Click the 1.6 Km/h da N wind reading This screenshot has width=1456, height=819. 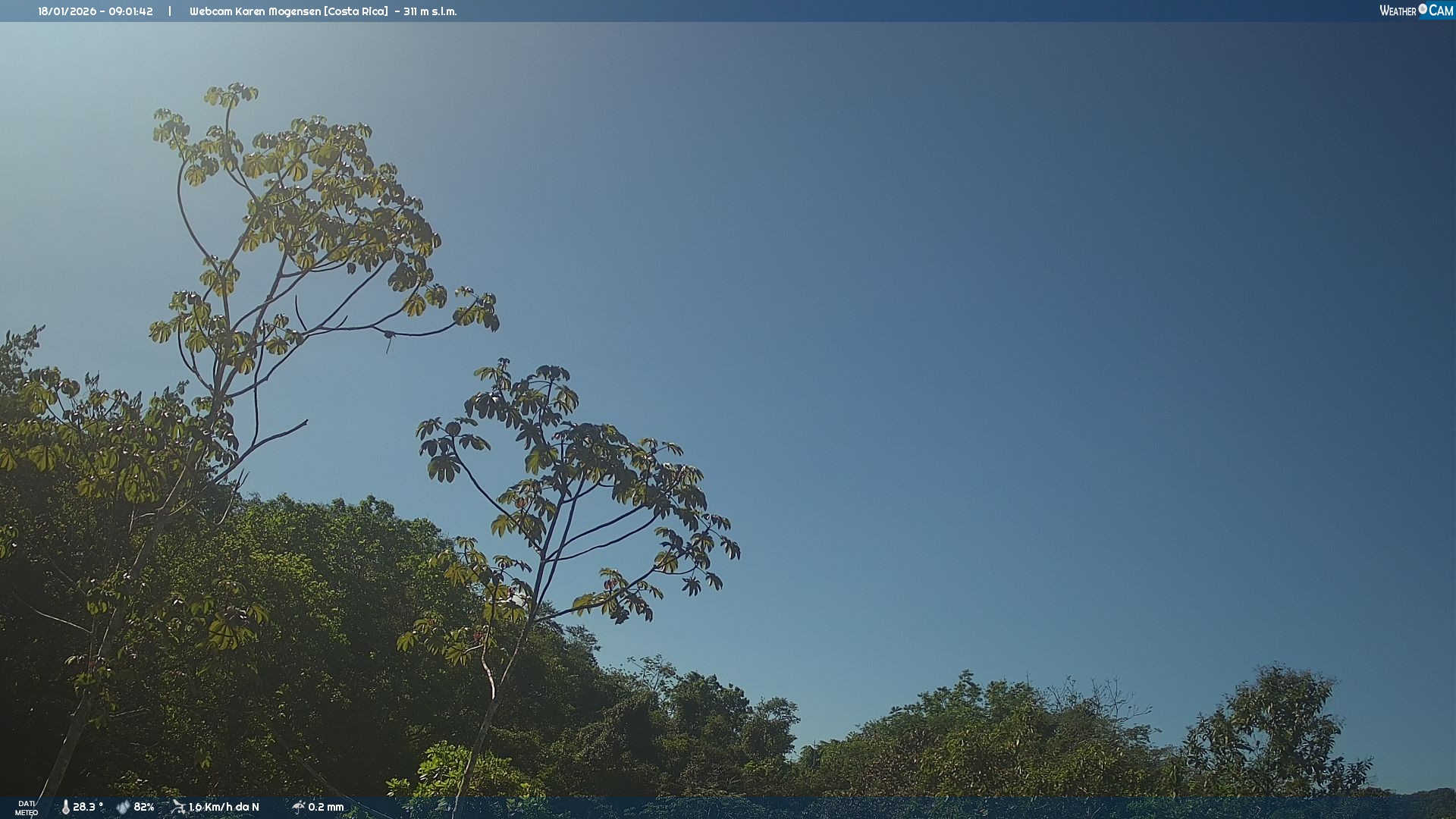tap(224, 807)
